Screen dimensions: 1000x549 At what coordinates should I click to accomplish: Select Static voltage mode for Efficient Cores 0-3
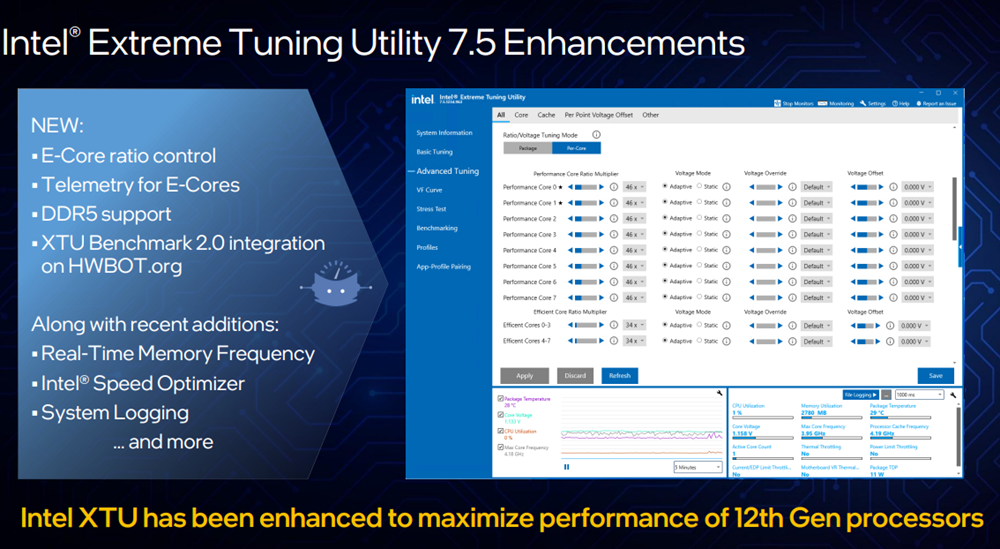pyautogui.click(x=700, y=325)
